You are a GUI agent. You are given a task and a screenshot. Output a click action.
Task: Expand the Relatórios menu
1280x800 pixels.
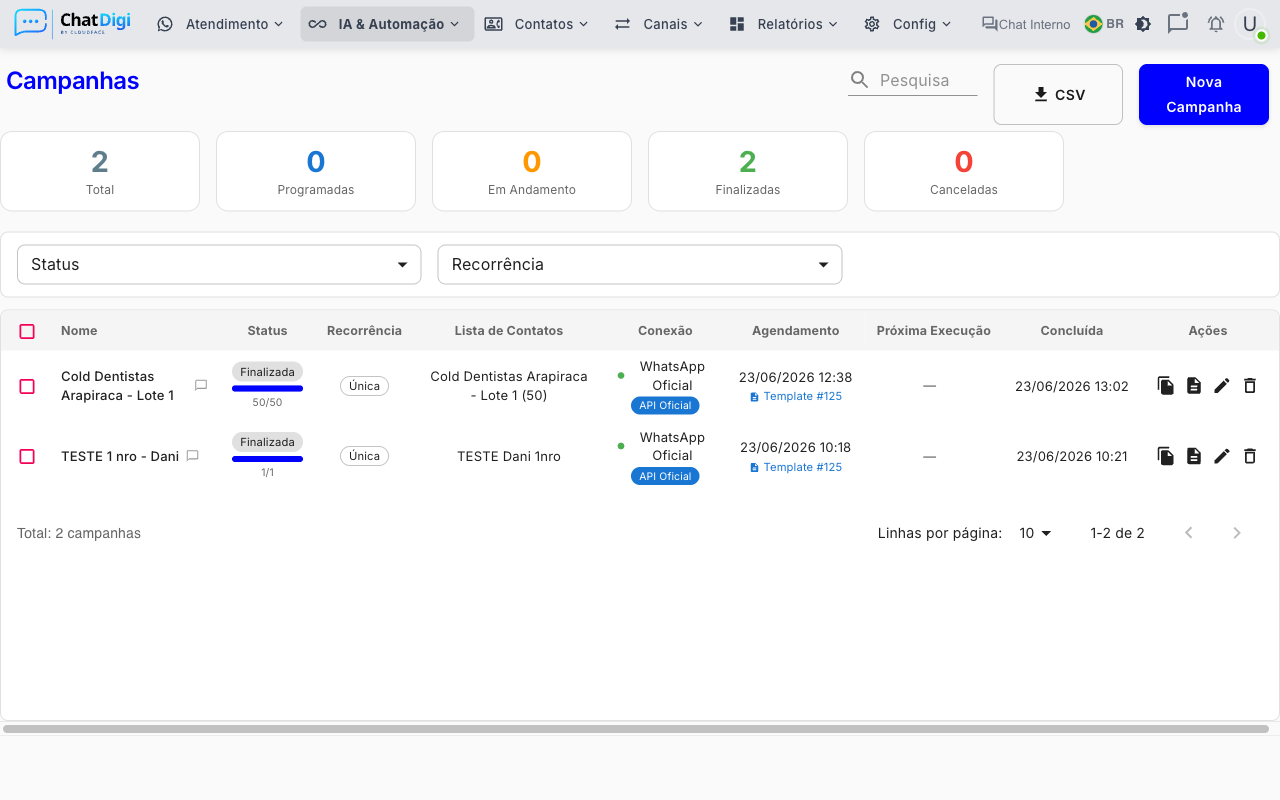tap(784, 24)
